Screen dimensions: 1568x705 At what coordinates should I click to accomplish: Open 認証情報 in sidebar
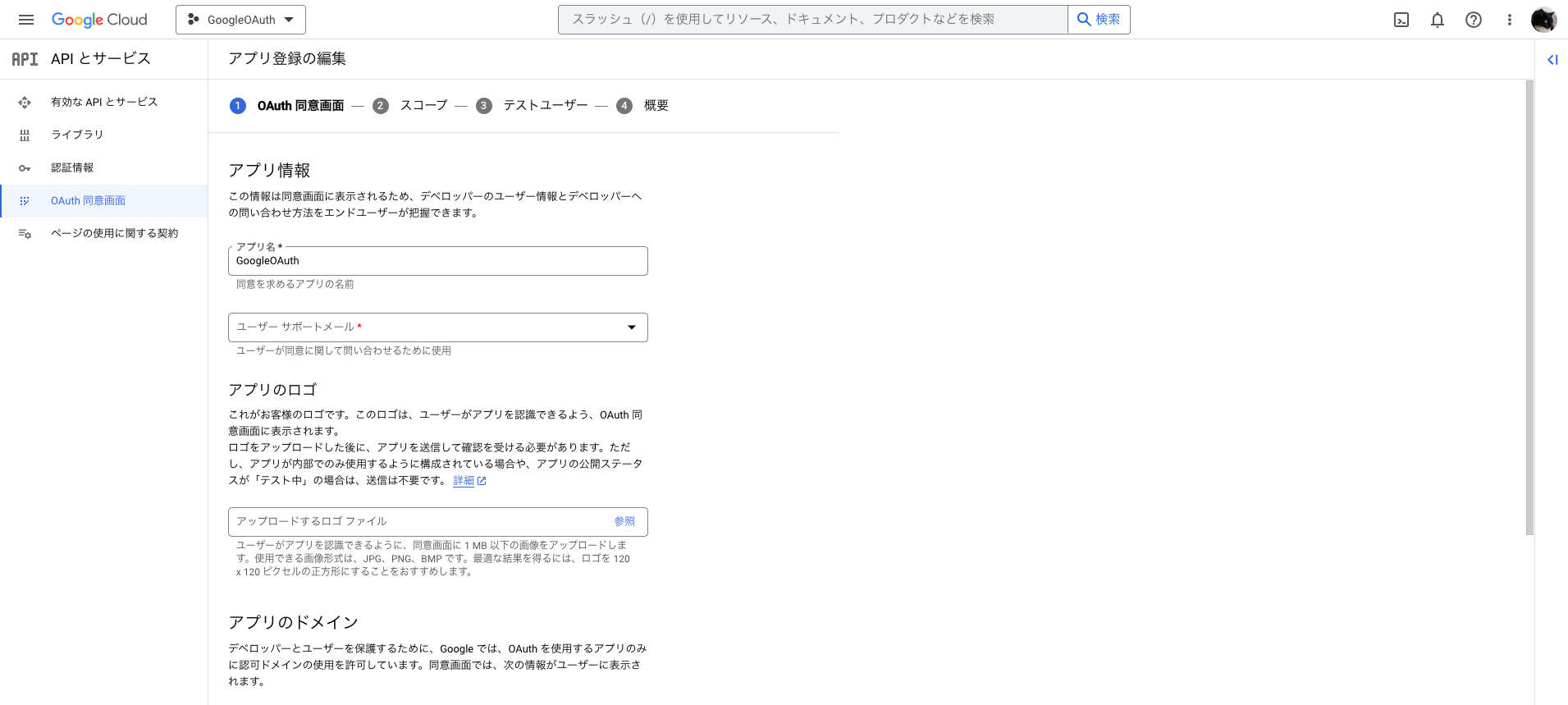[x=104, y=167]
